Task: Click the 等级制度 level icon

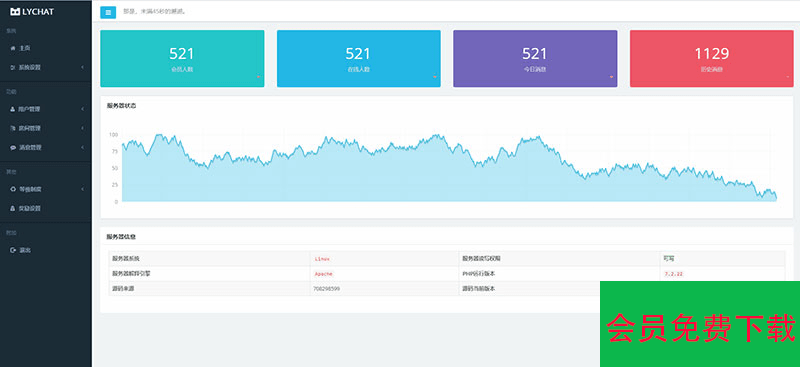Action: 13,189
